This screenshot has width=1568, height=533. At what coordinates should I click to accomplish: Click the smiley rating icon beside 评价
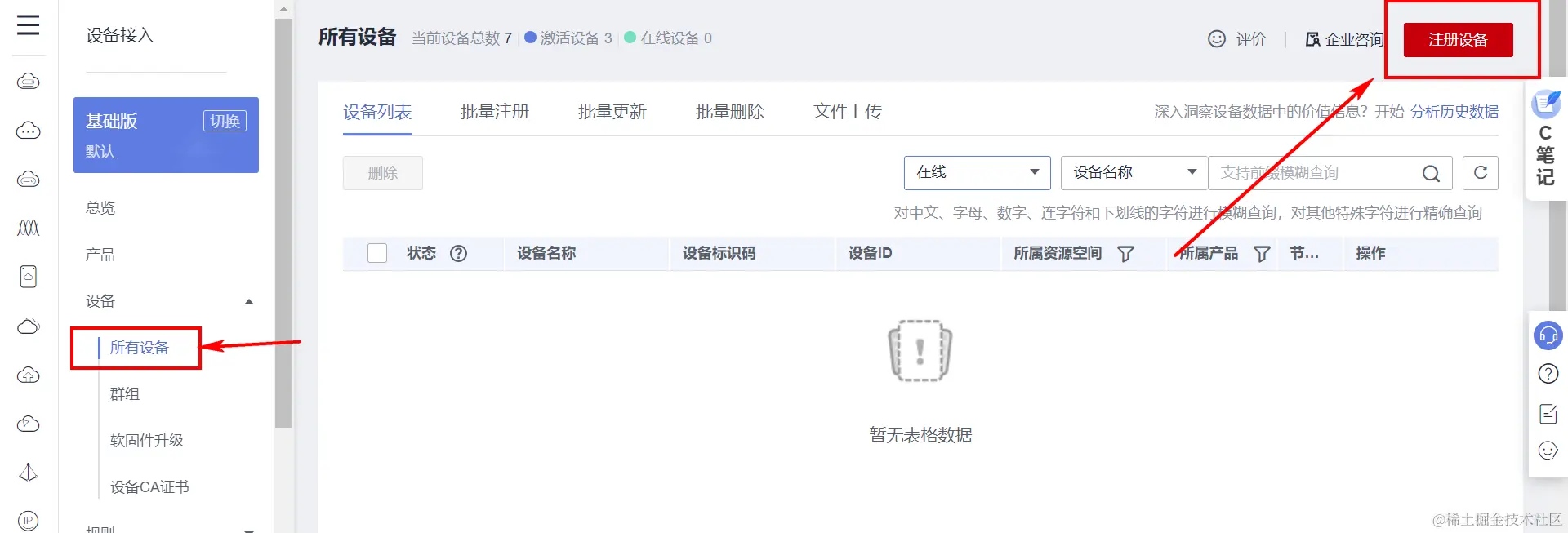(x=1217, y=39)
